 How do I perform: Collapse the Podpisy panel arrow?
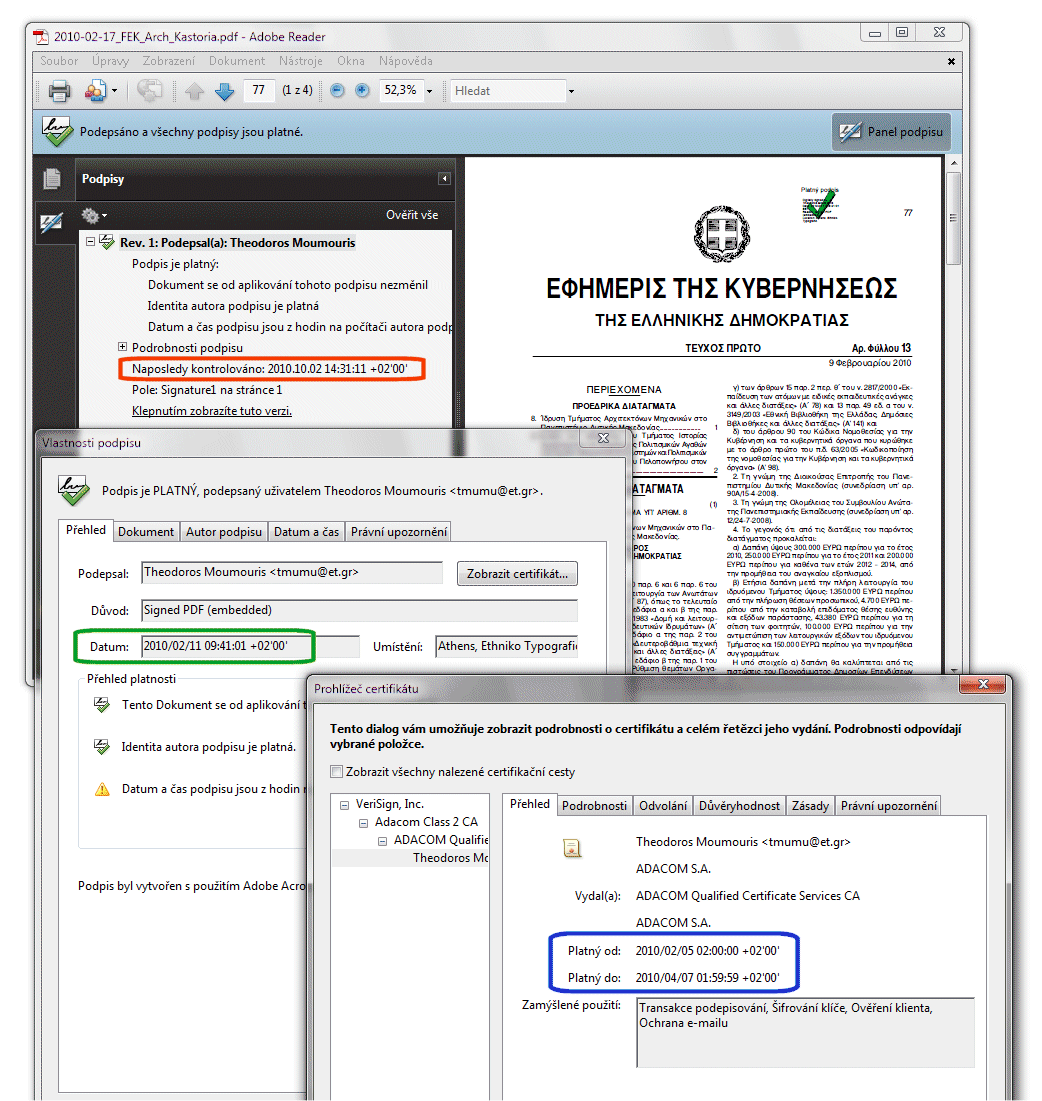tap(444, 178)
